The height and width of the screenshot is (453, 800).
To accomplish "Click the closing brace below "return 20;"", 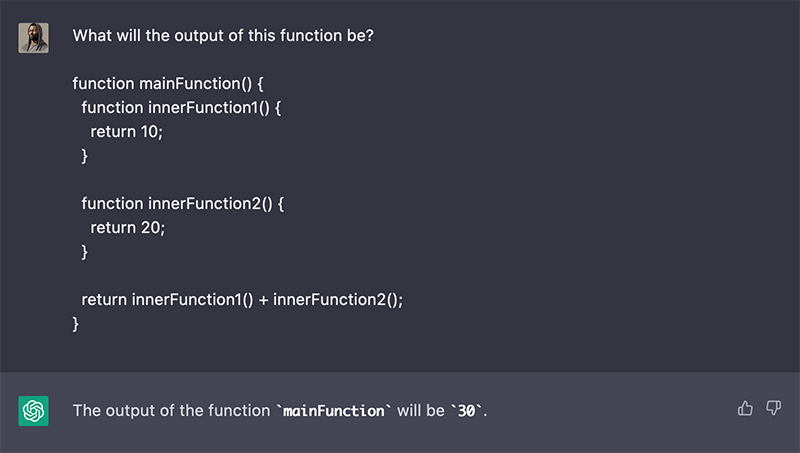I will (85, 251).
